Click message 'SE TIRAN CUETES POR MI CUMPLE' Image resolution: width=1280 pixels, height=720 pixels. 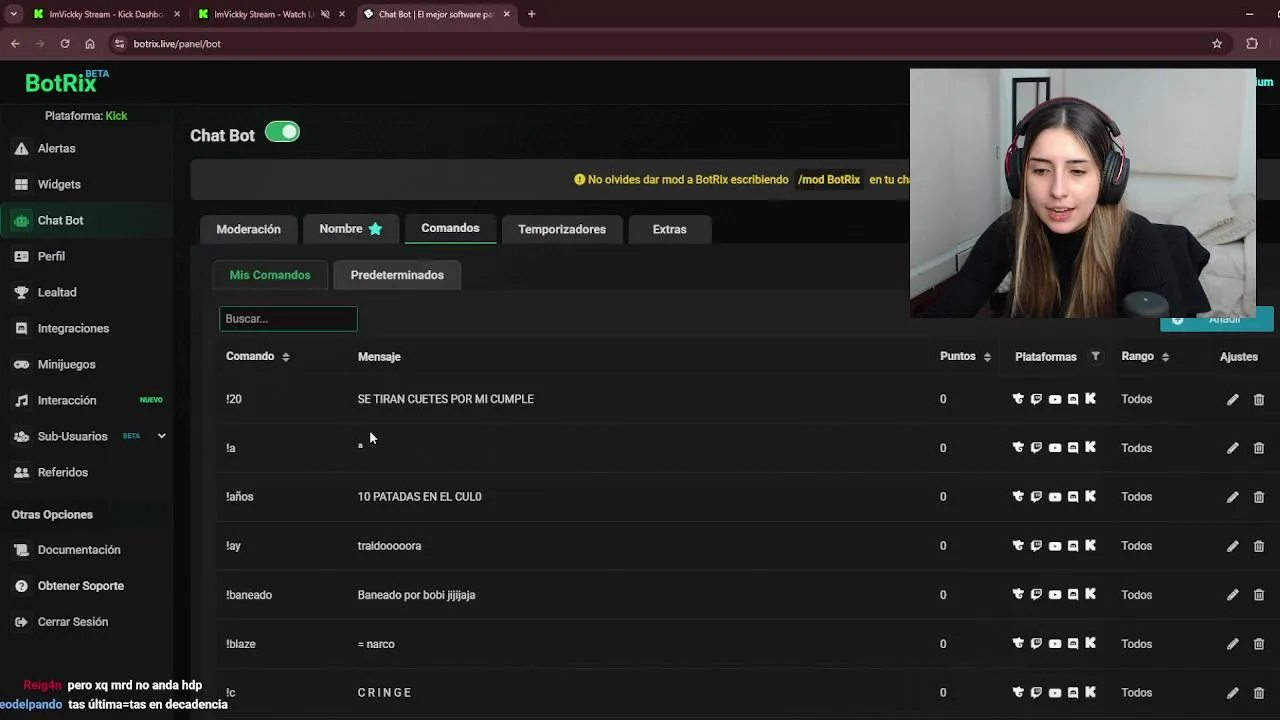(446, 399)
